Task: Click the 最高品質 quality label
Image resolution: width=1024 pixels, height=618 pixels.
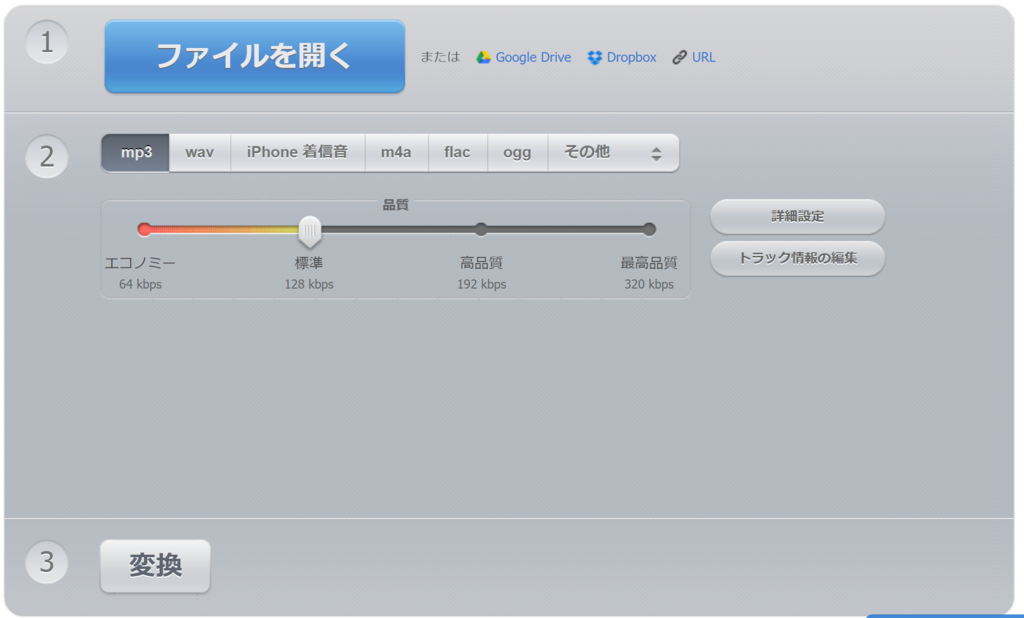Action: click(x=648, y=263)
